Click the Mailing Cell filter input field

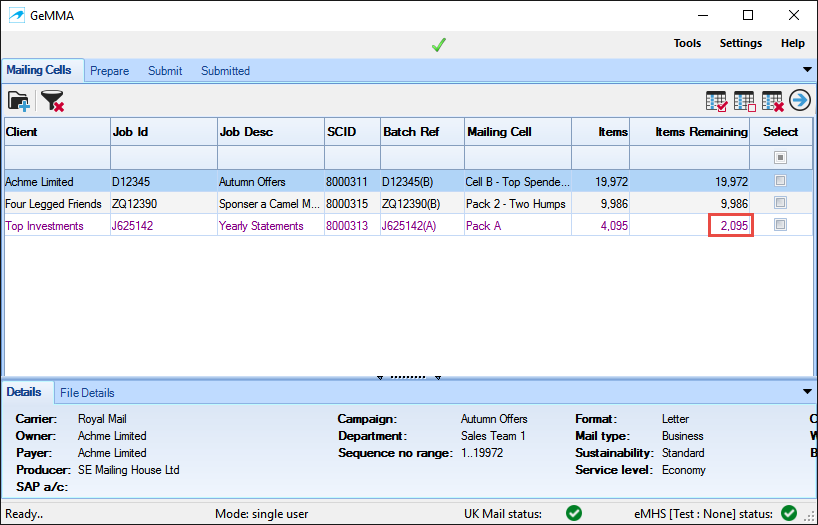(518, 157)
